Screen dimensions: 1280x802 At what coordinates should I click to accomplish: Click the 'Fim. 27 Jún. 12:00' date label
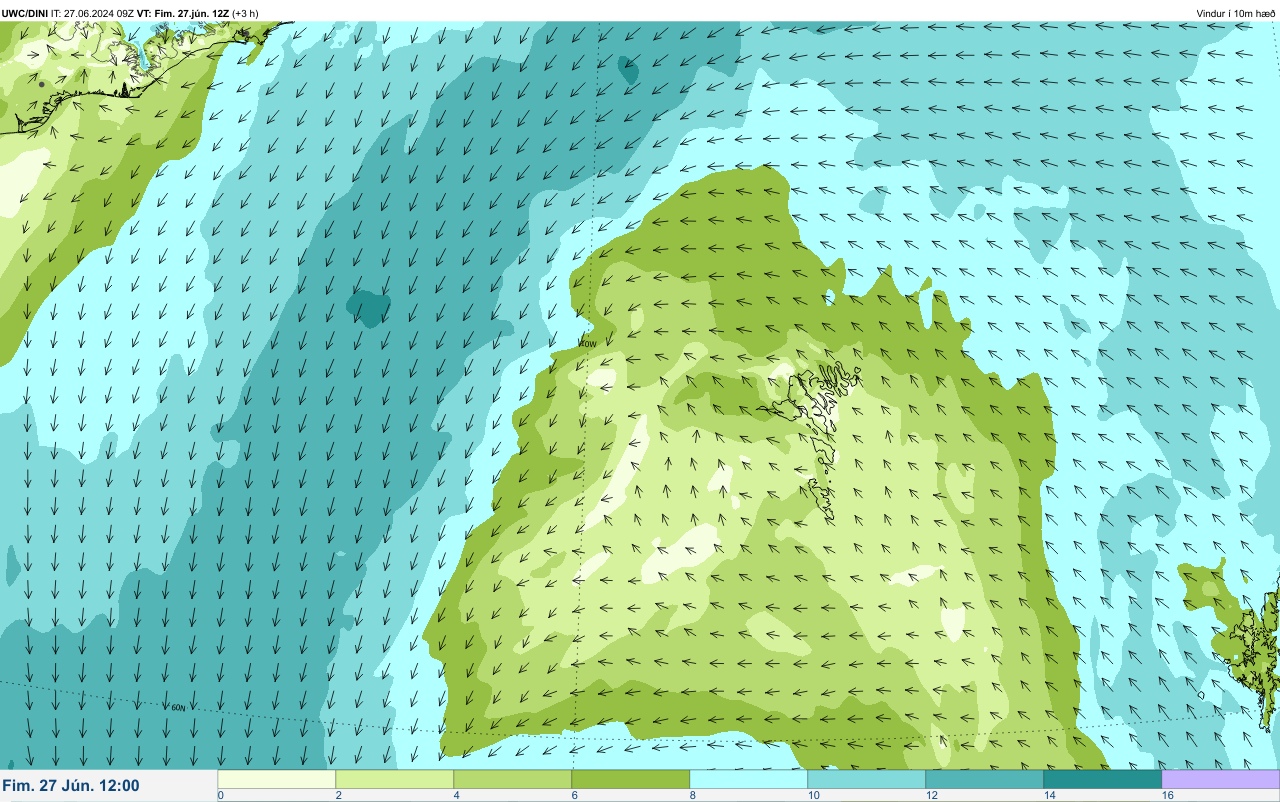pyautogui.click(x=71, y=786)
